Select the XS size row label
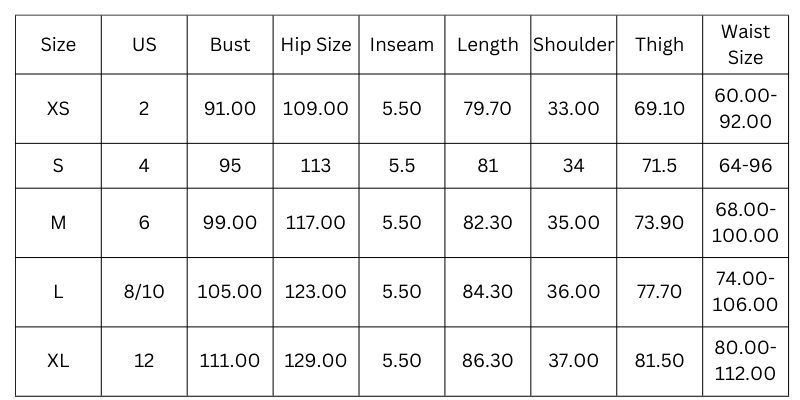Image resolution: width=800 pixels, height=400 pixels. [x=58, y=109]
